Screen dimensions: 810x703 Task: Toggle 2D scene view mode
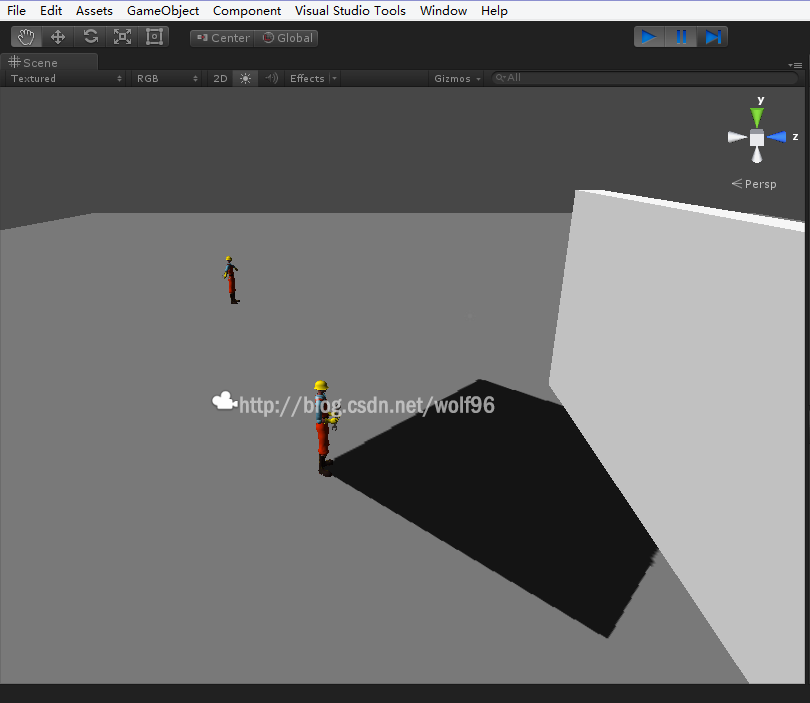pyautogui.click(x=220, y=79)
